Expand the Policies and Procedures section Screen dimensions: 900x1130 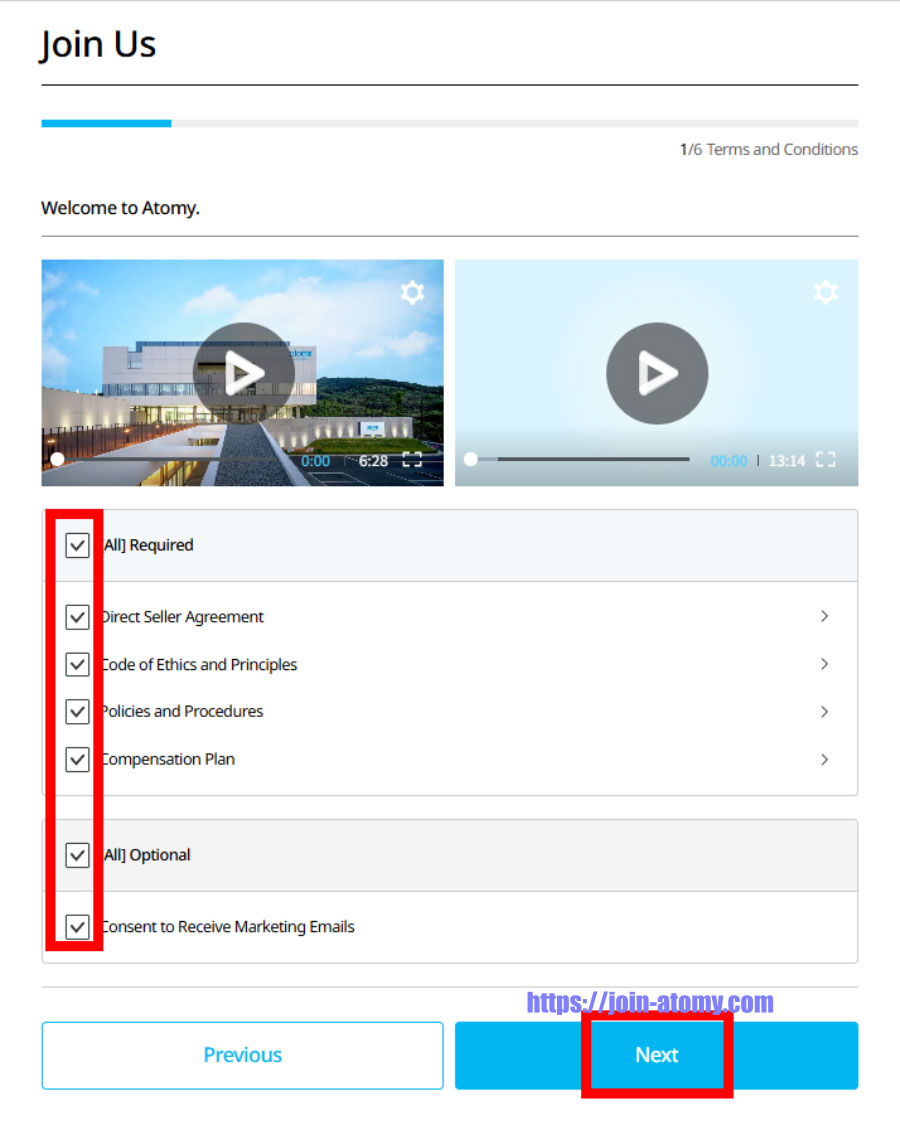click(x=825, y=712)
